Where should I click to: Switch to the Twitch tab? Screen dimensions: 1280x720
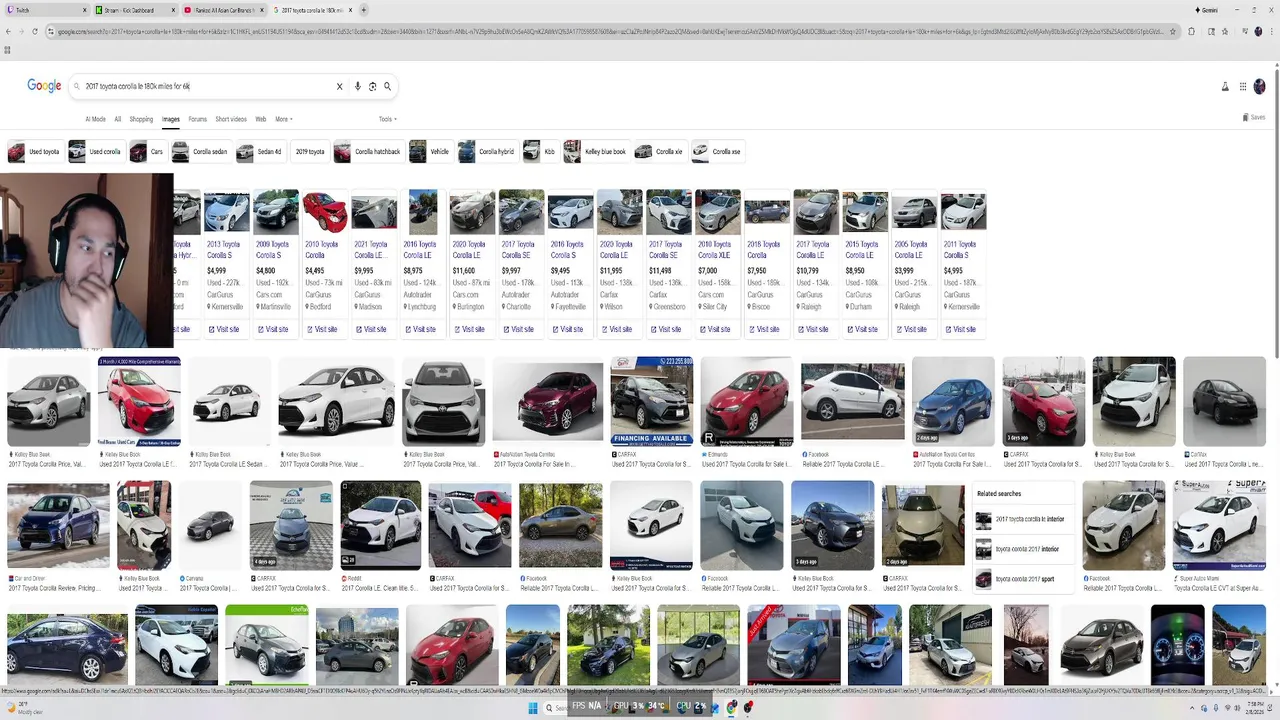click(45, 10)
